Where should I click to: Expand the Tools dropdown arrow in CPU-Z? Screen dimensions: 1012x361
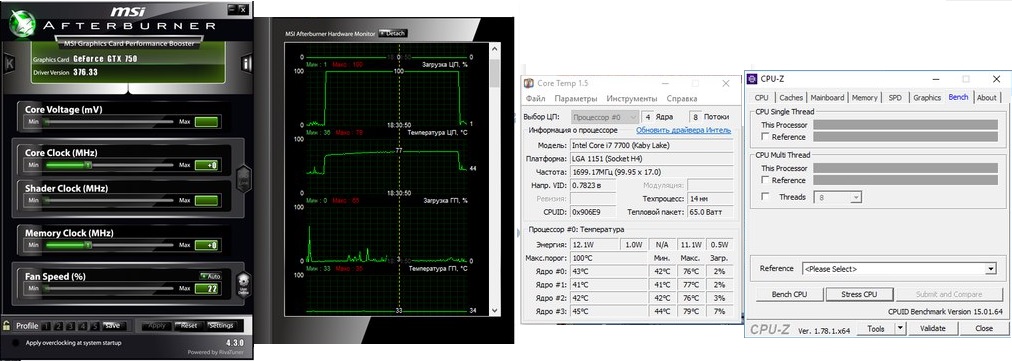[x=900, y=328]
